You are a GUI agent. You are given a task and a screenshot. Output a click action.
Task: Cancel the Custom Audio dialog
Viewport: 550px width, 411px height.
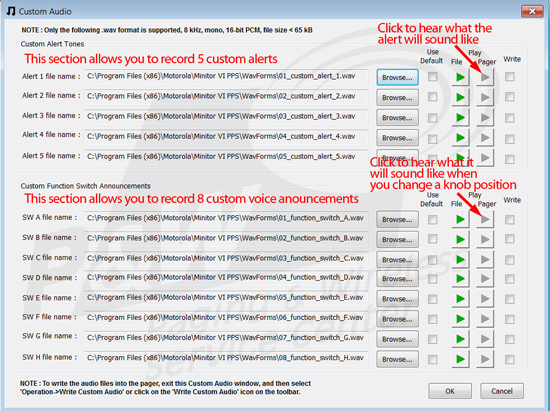(x=502, y=391)
